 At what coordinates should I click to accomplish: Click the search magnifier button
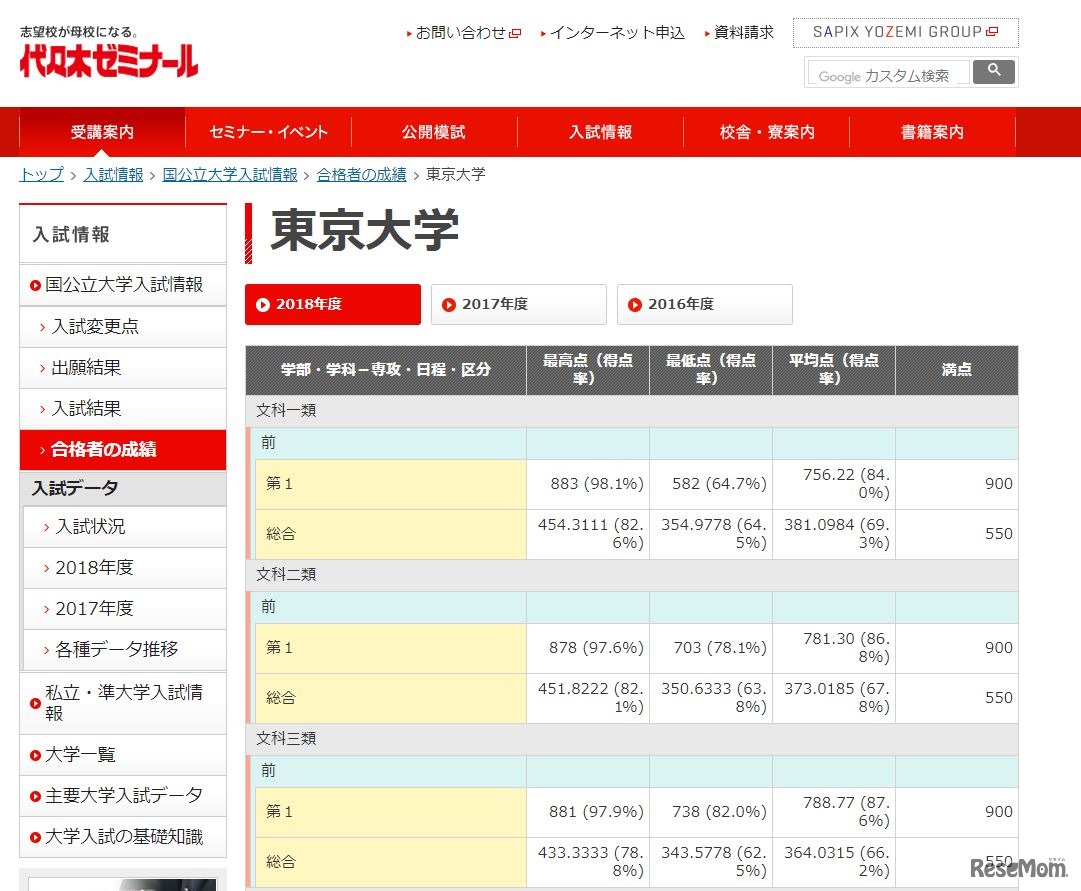[x=993, y=71]
